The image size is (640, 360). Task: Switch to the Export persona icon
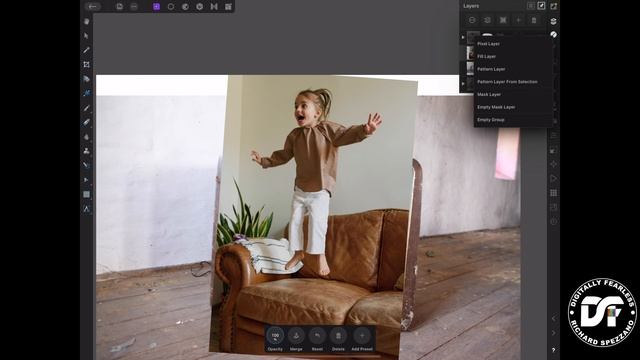click(x=229, y=7)
